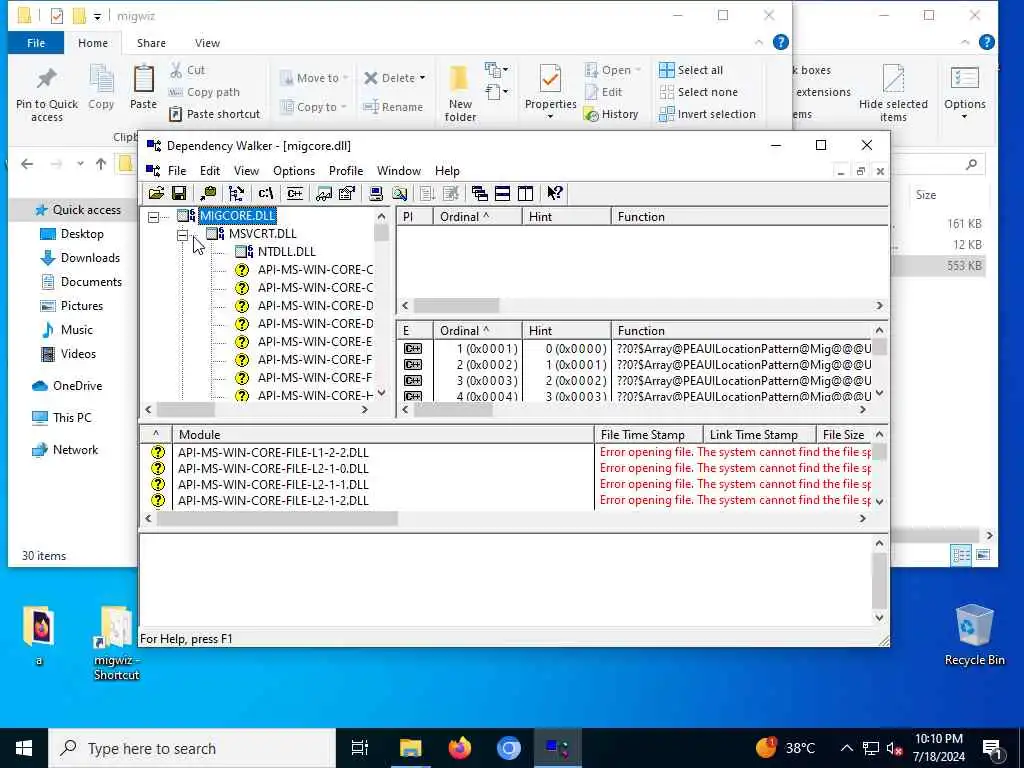Click Firefox icon in the taskbar
This screenshot has height=768, width=1024.
tap(460, 748)
